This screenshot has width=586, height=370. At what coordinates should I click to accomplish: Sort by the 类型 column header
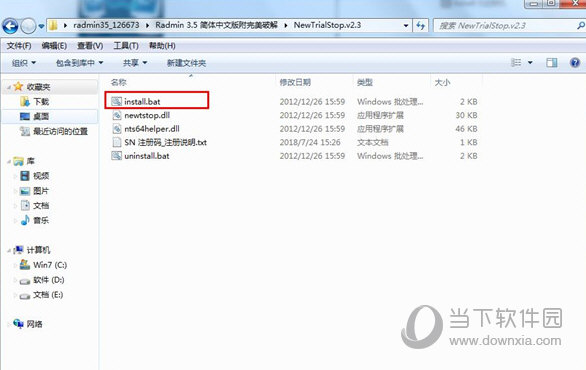pos(365,82)
